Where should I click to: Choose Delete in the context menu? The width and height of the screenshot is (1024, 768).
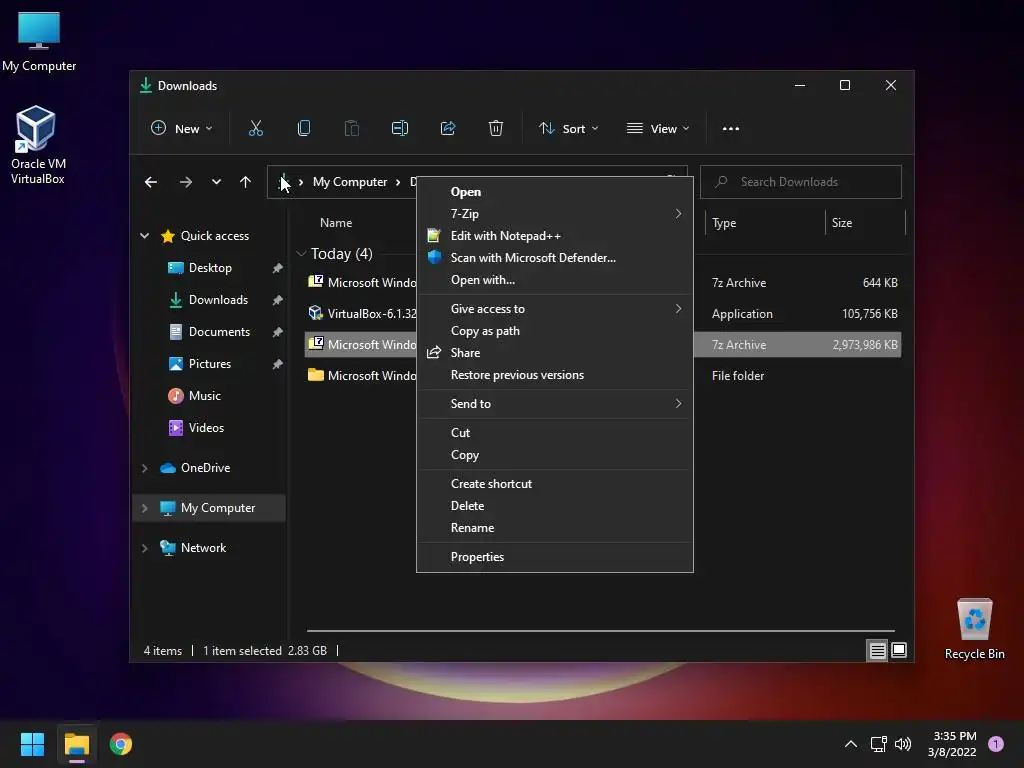[554, 506]
